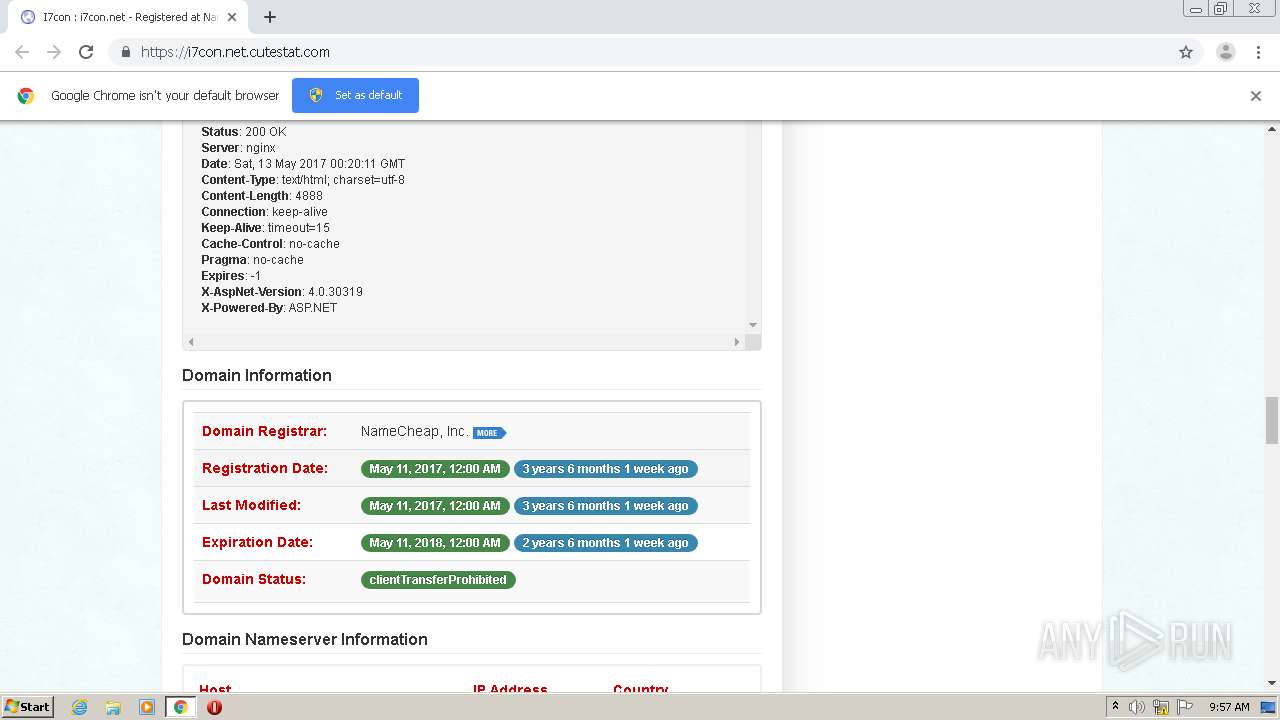Click Last Modified '3 years 6 months' badge
This screenshot has width=1280, height=720.
[x=605, y=505]
